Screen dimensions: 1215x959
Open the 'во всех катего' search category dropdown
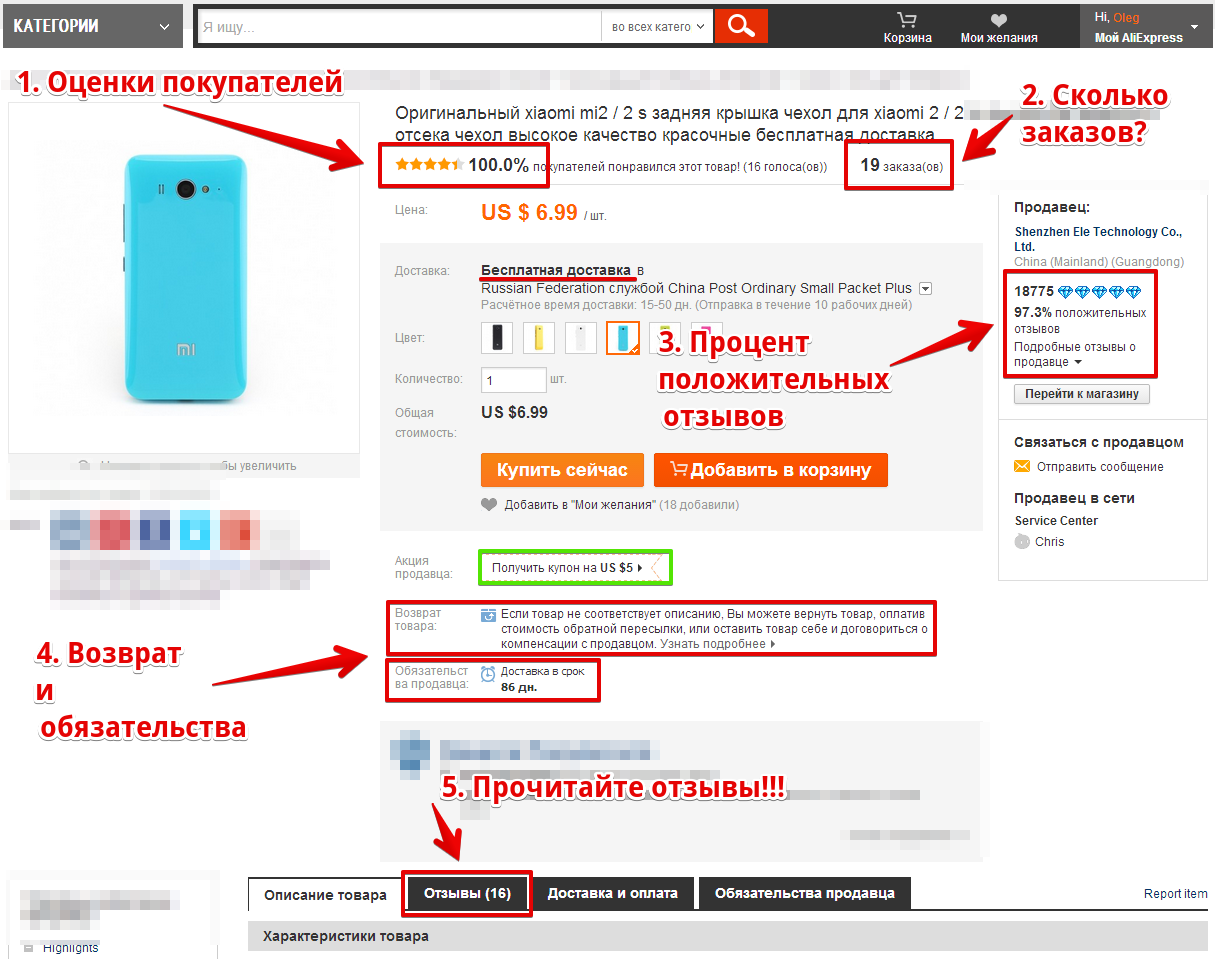coord(657,27)
